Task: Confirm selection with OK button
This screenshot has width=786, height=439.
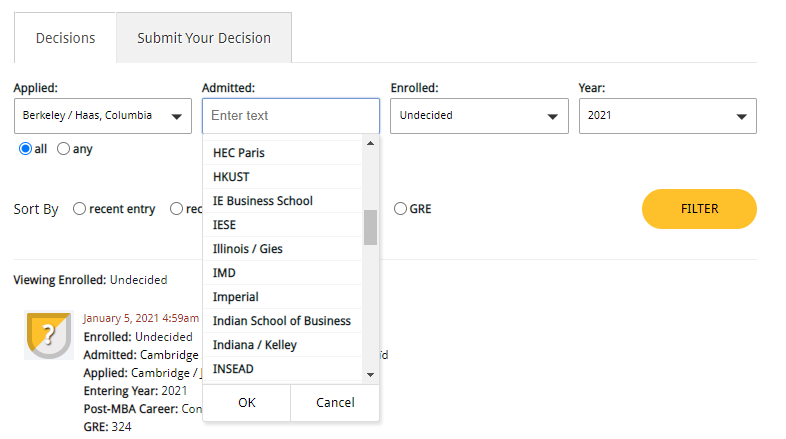Action: (x=247, y=402)
